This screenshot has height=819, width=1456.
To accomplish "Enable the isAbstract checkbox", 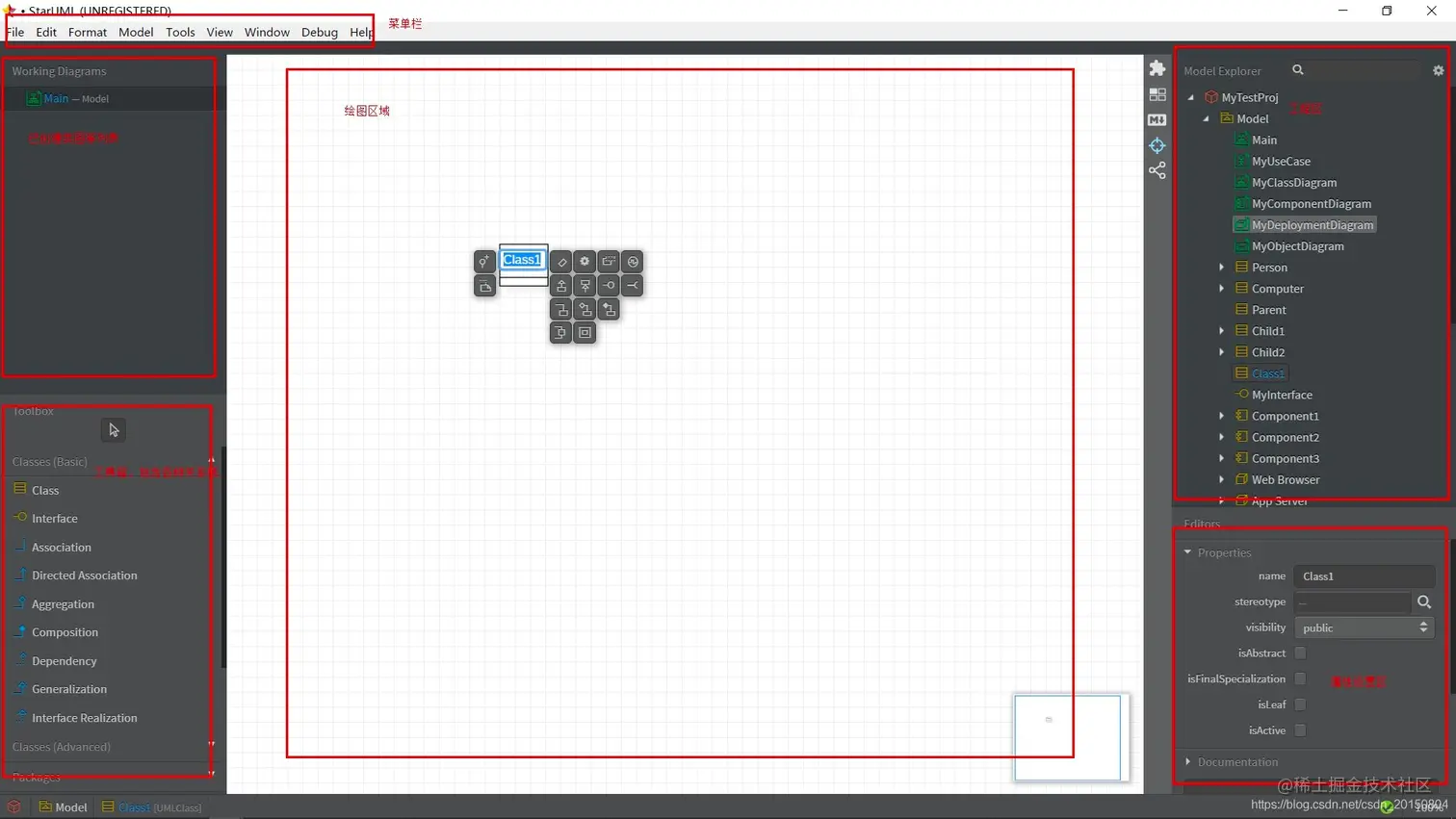I will click(1300, 653).
